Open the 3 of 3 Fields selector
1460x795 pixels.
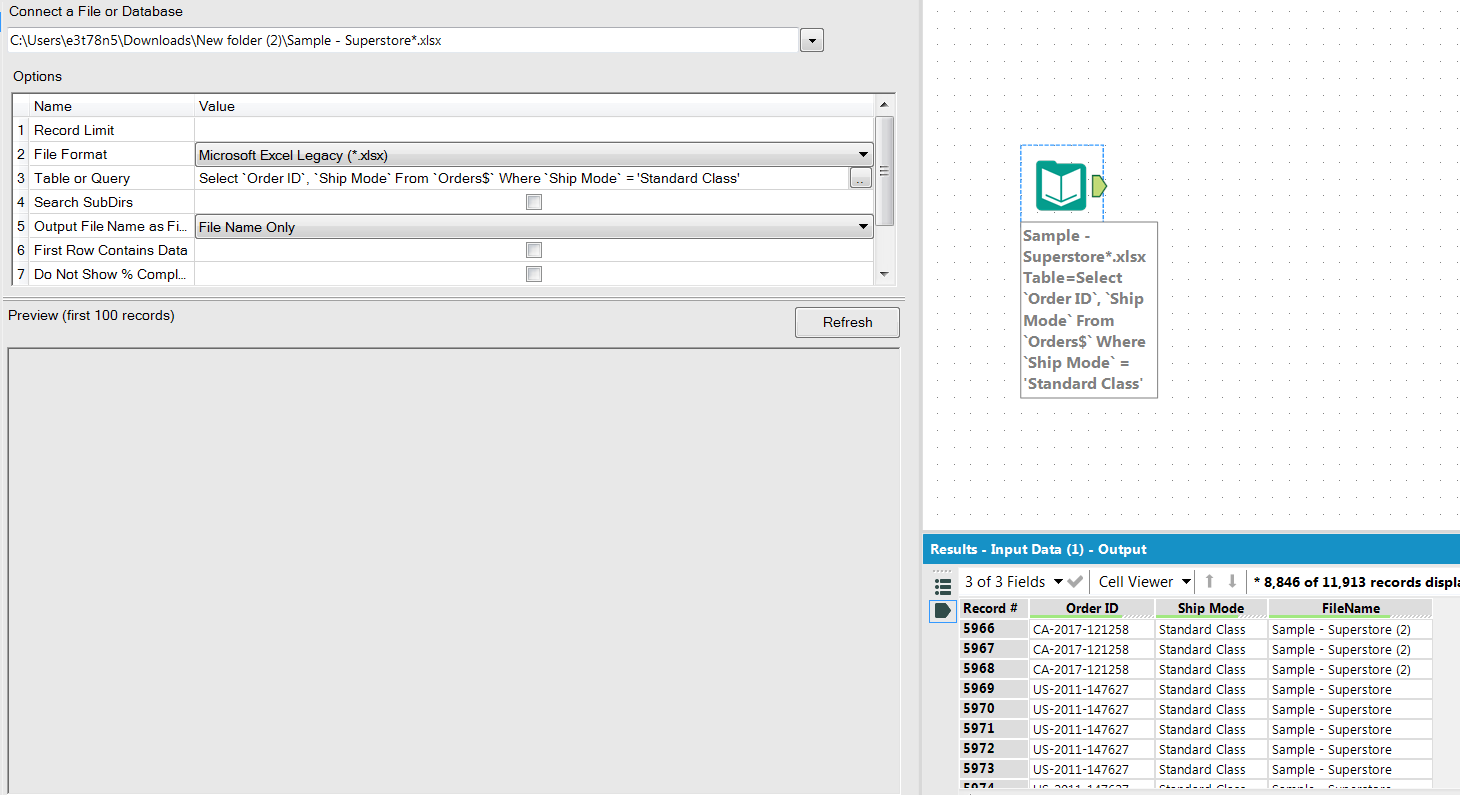1010,581
